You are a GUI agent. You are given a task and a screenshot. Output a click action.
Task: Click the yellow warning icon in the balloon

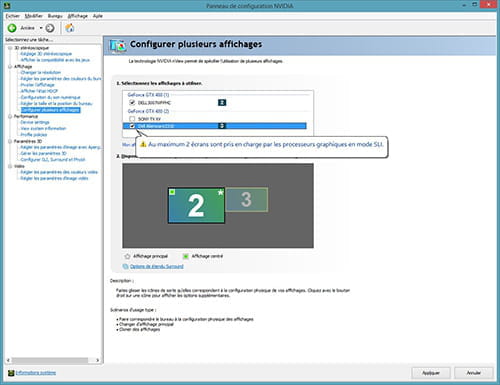[143, 144]
